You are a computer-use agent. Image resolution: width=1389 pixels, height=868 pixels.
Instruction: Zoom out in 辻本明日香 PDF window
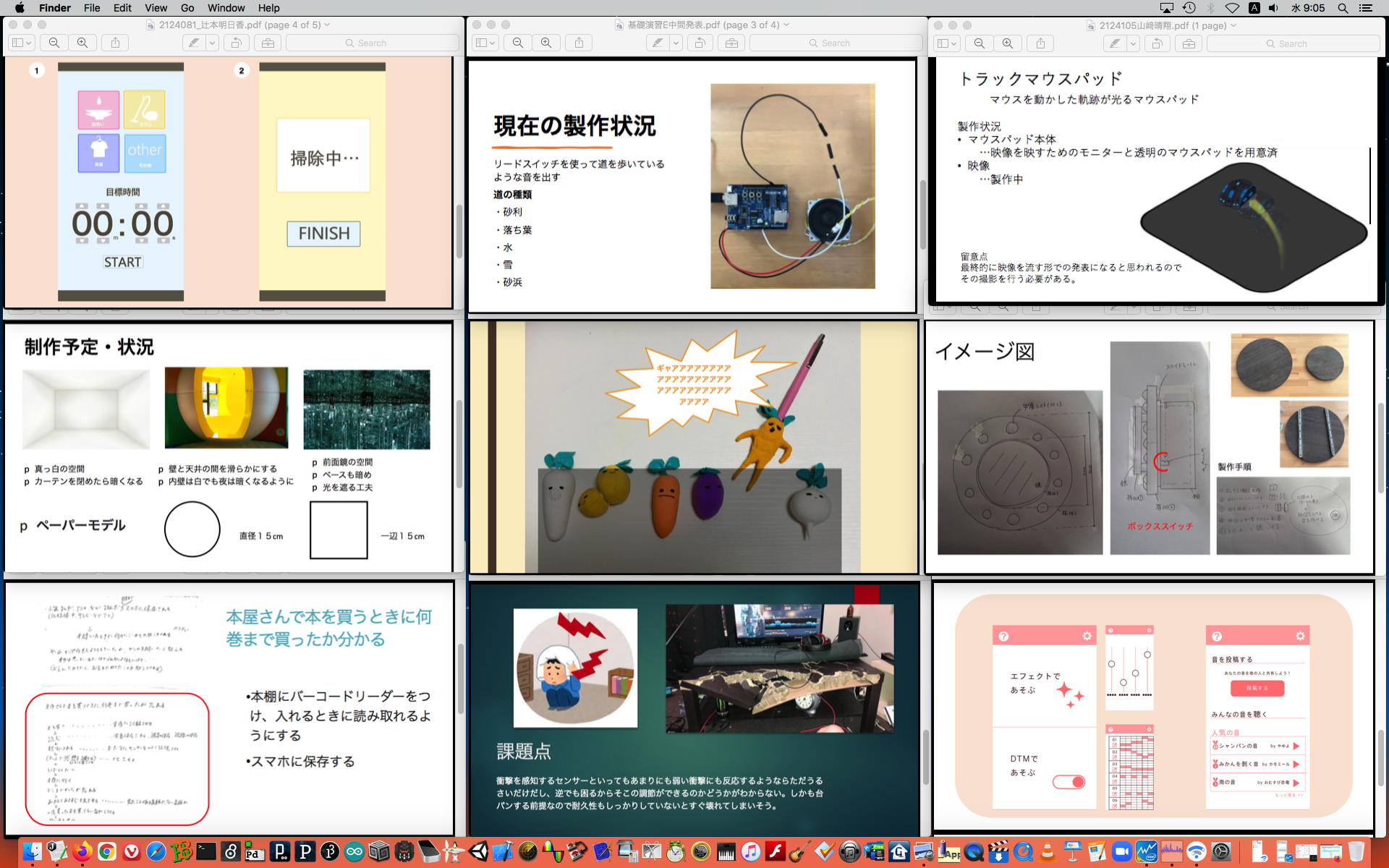(54, 43)
